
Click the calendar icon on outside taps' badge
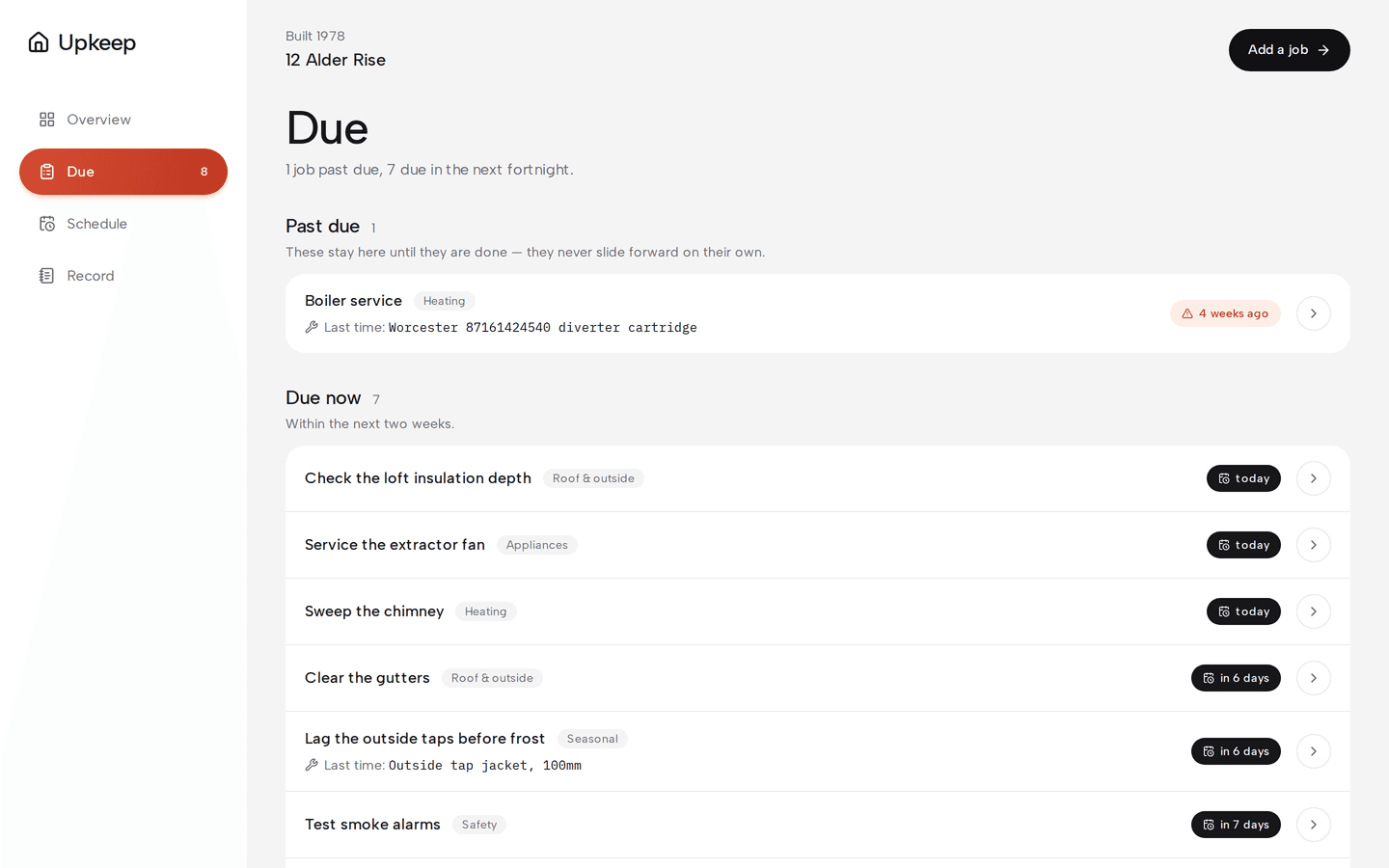coord(1209,751)
